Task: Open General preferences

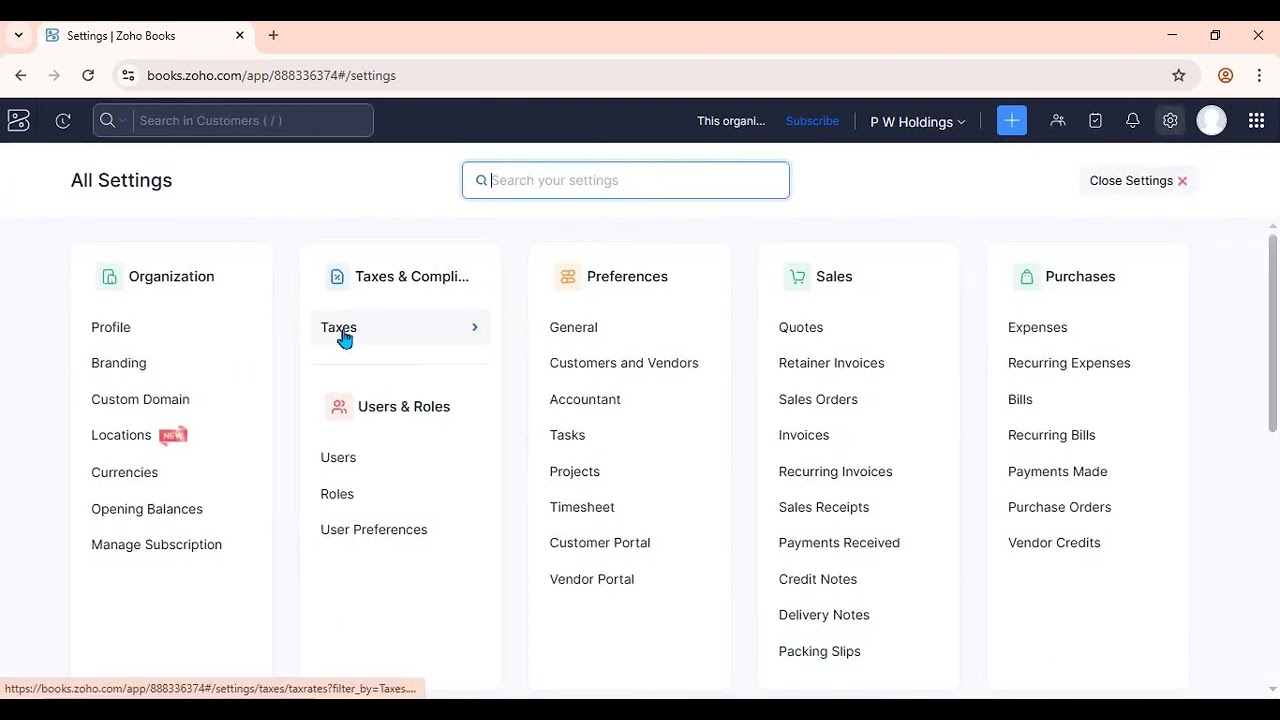Action: (x=573, y=327)
